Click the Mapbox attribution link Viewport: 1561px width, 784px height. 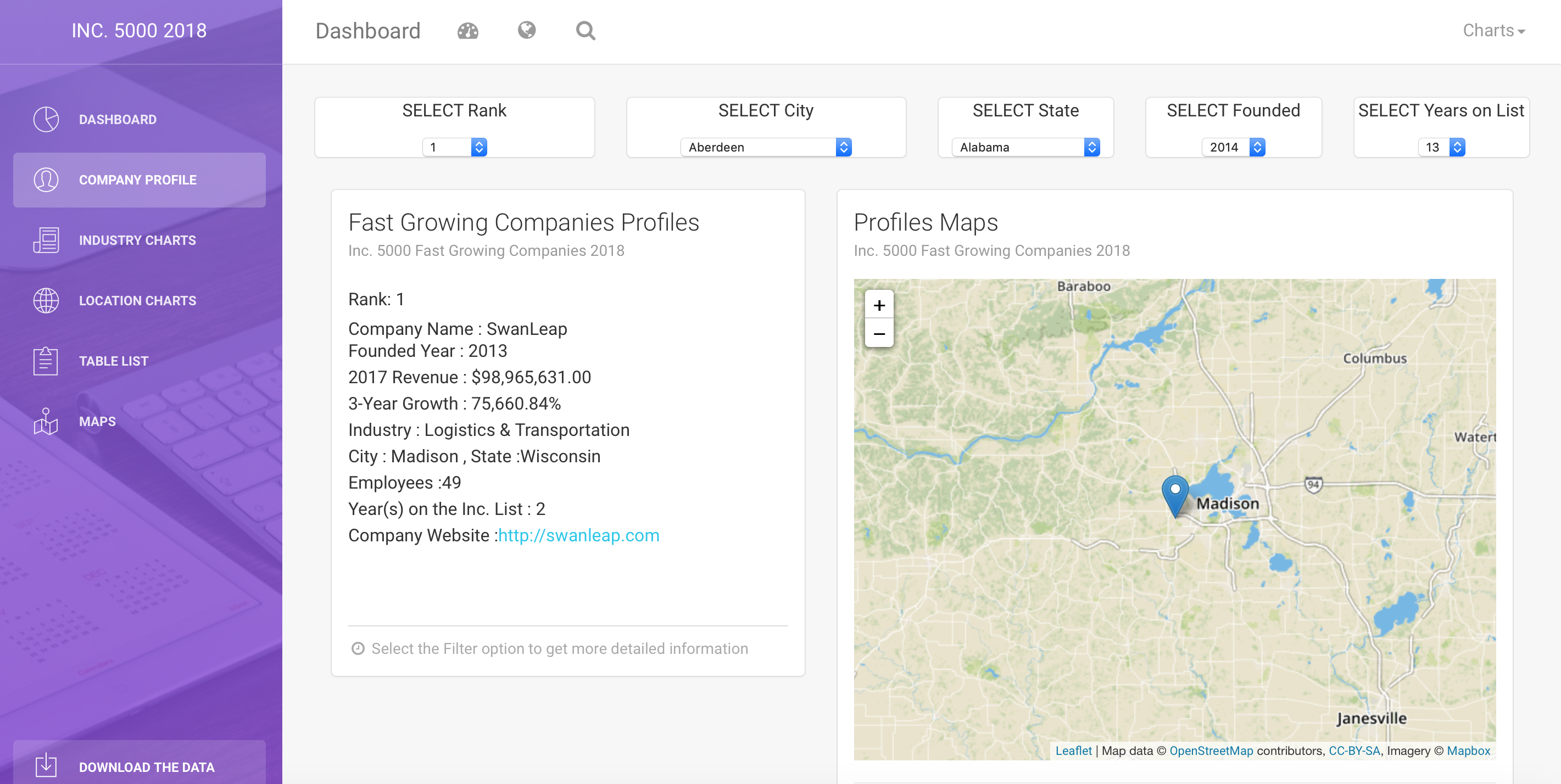coord(1468,750)
